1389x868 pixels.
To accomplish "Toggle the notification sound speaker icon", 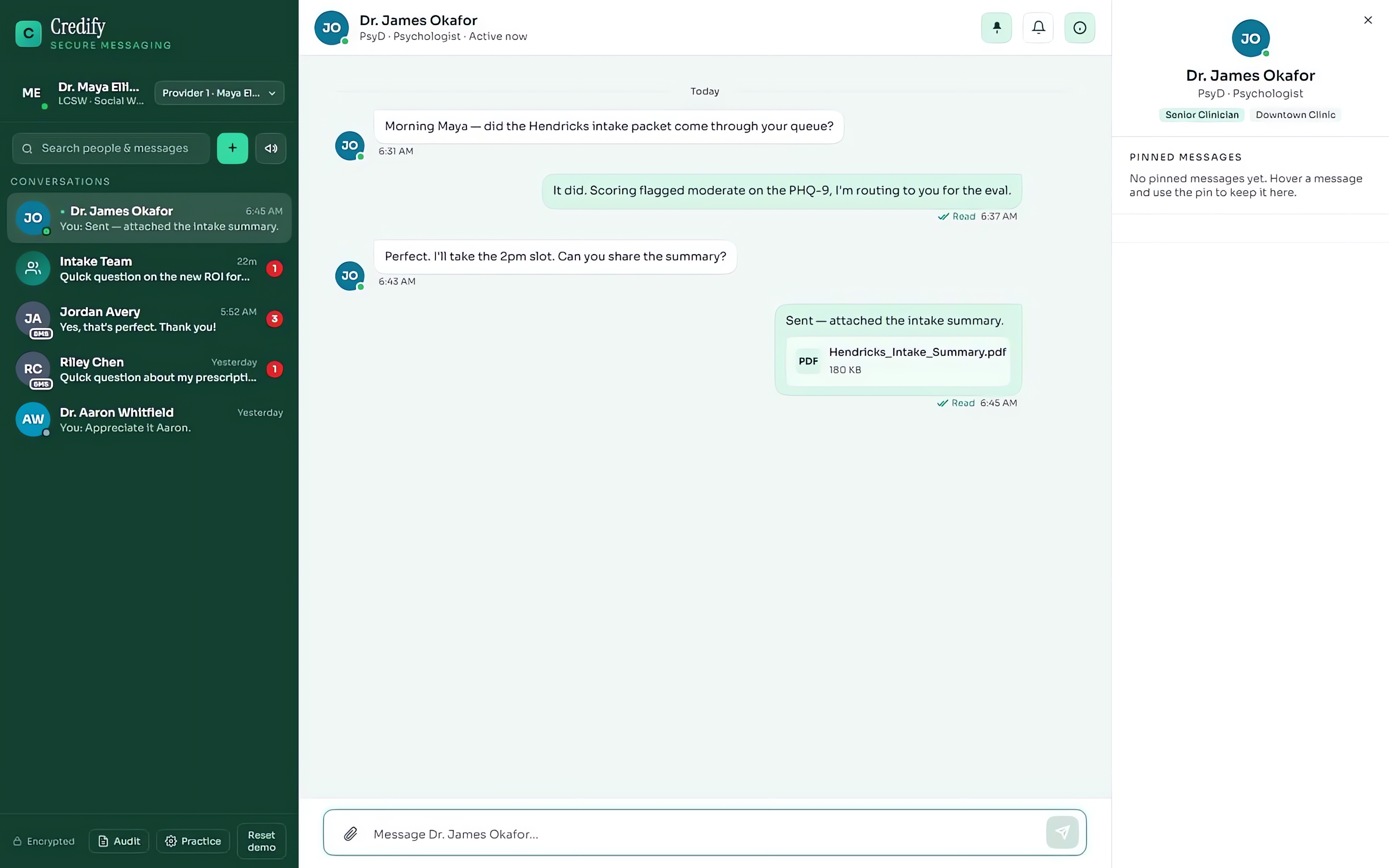I will point(271,148).
